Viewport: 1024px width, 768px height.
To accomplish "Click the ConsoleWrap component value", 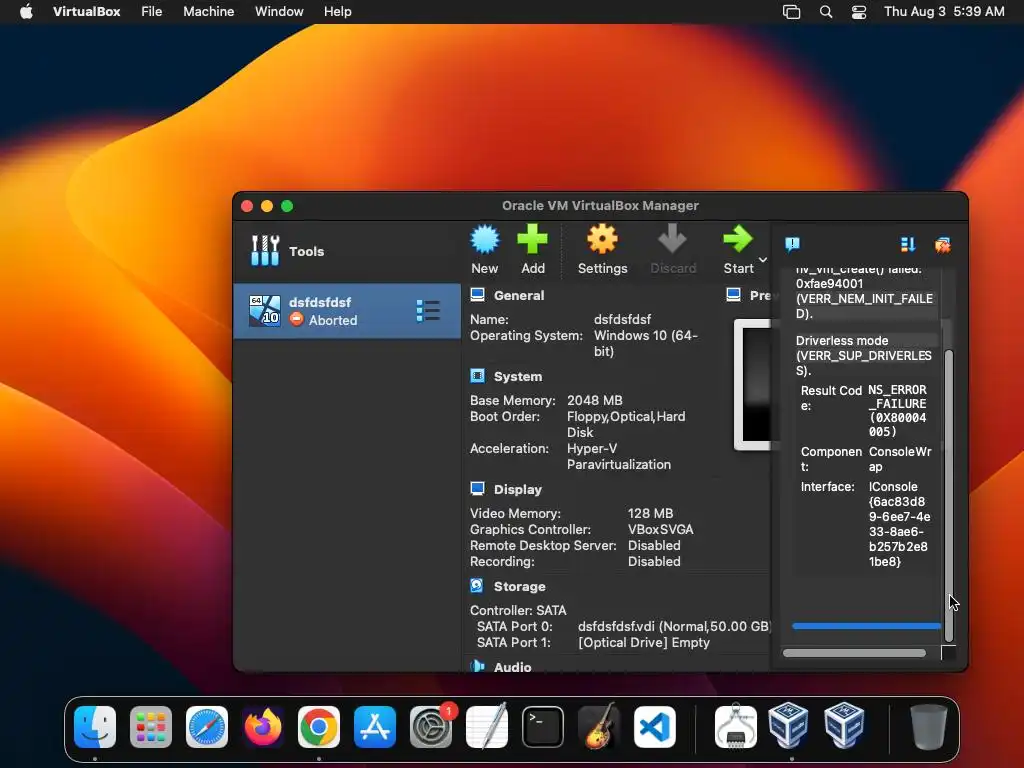I will click(x=900, y=459).
